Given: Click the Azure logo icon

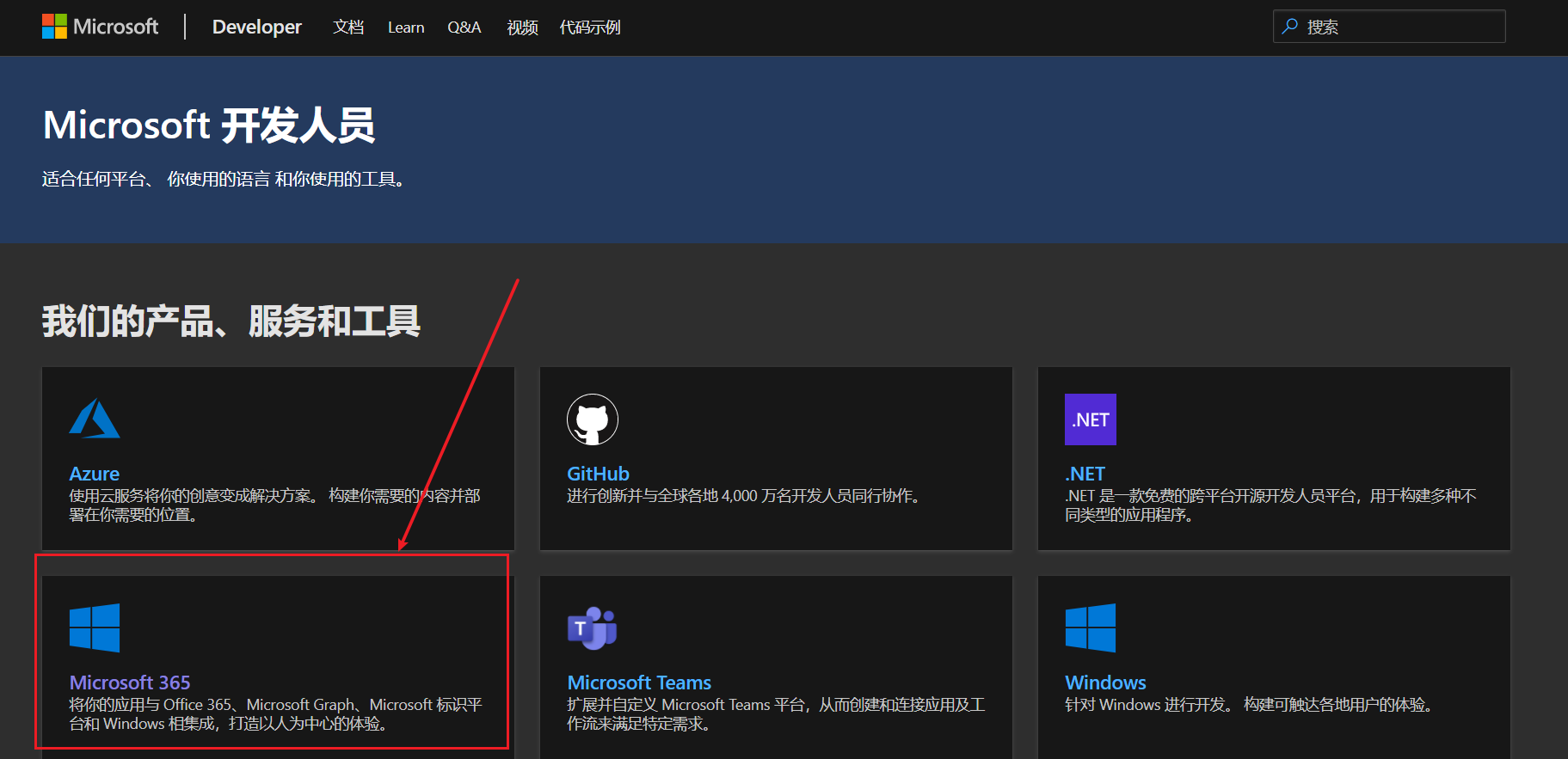Looking at the screenshot, I should (95, 419).
